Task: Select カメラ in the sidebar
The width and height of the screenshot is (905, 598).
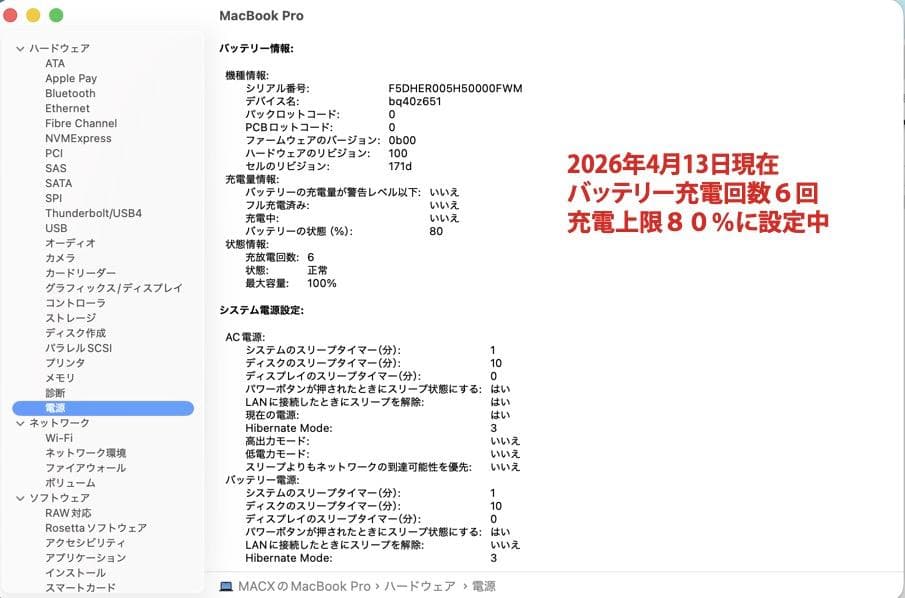Action: coord(61,258)
